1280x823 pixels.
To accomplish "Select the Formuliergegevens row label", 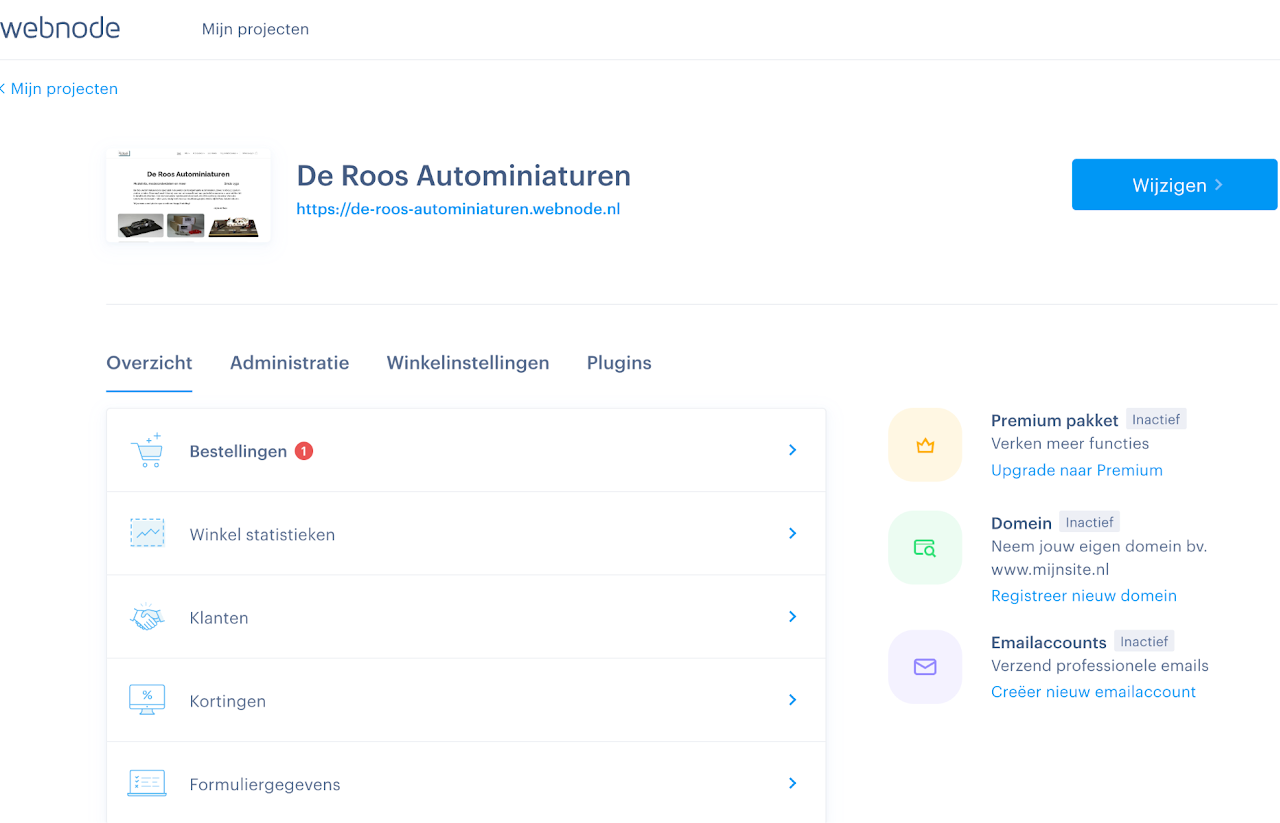I will tap(265, 784).
